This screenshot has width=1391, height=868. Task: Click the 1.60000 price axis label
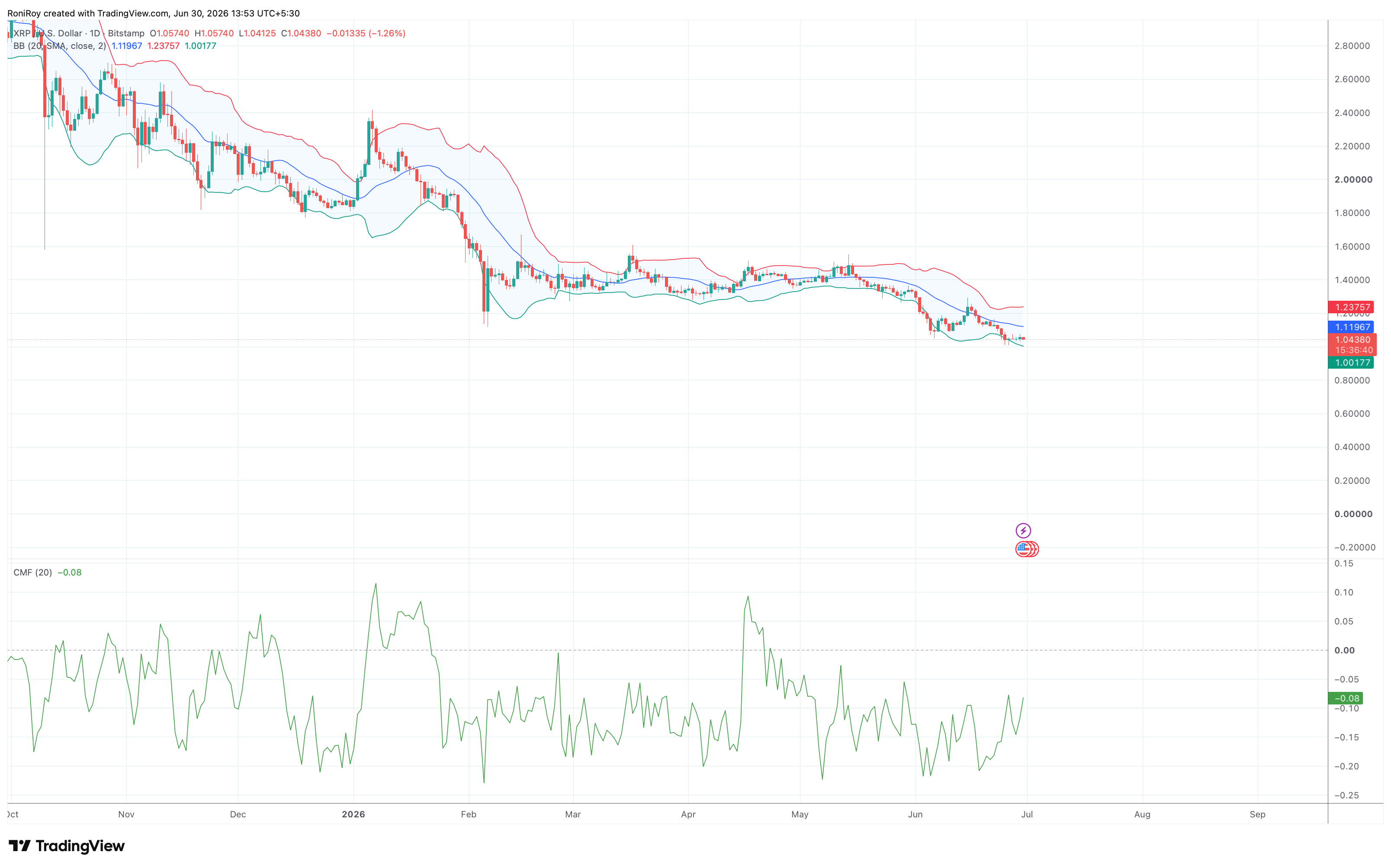click(1352, 246)
